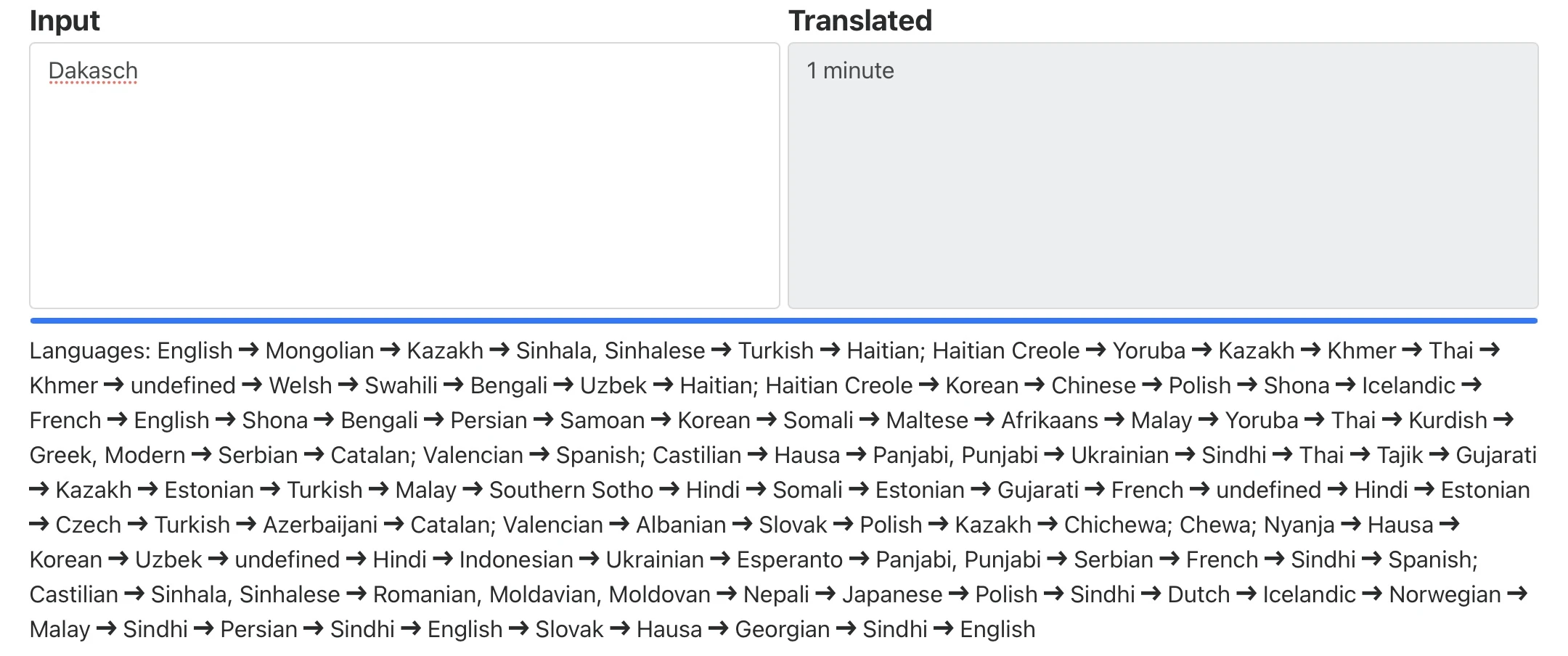Click the 1 minute translated output text
This screenshot has height=656, width=1568.
click(x=850, y=70)
